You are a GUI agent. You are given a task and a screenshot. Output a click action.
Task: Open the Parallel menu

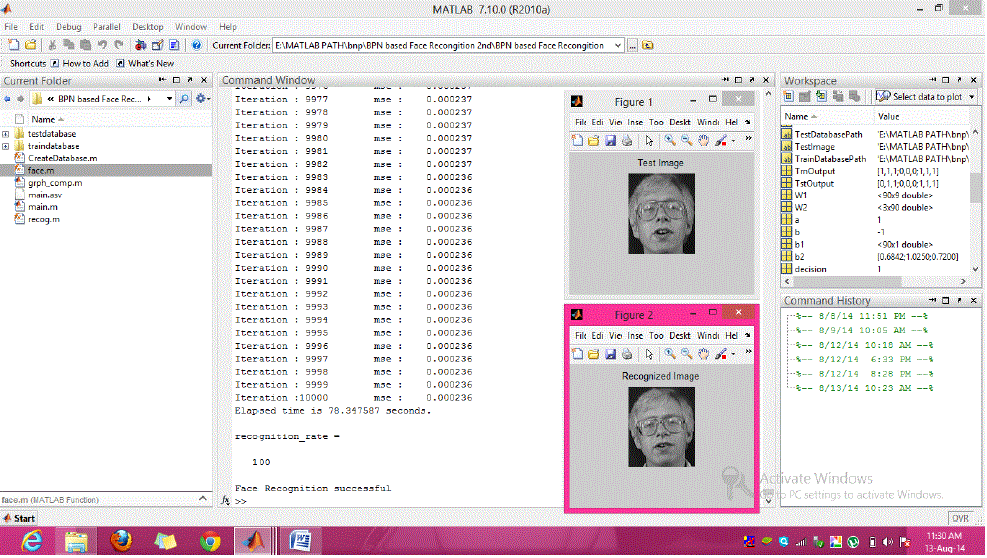point(107,27)
